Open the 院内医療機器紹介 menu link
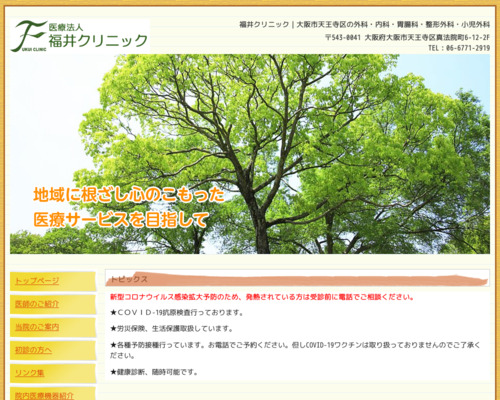This screenshot has height=400, width=500. (44, 396)
